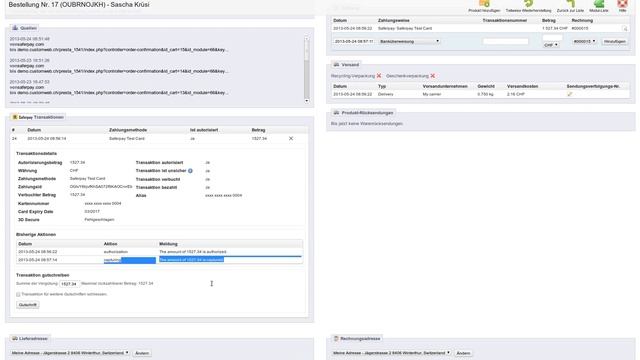
Task: Open the #000015 invoice dropdown
Action: pos(584,41)
